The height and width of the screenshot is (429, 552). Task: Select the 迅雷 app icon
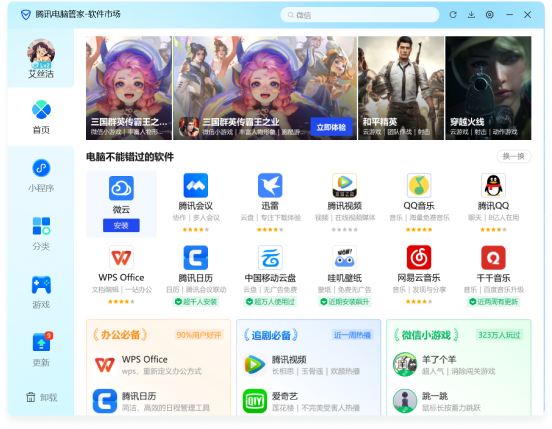click(x=270, y=185)
